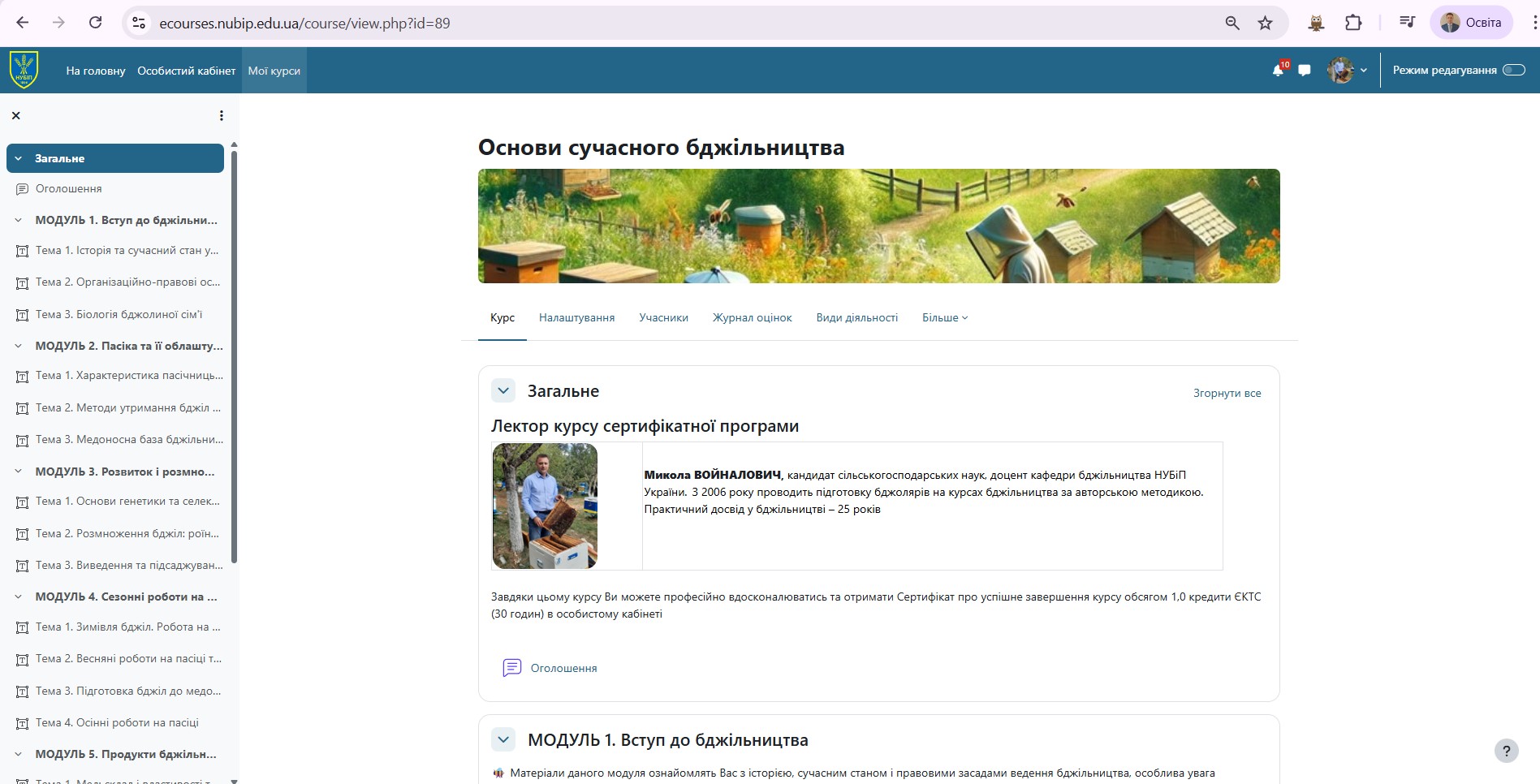Viewport: 1540px width, 784px height.
Task: Open Тема 2. Весняні роботи на пасіці
Action: (128, 659)
